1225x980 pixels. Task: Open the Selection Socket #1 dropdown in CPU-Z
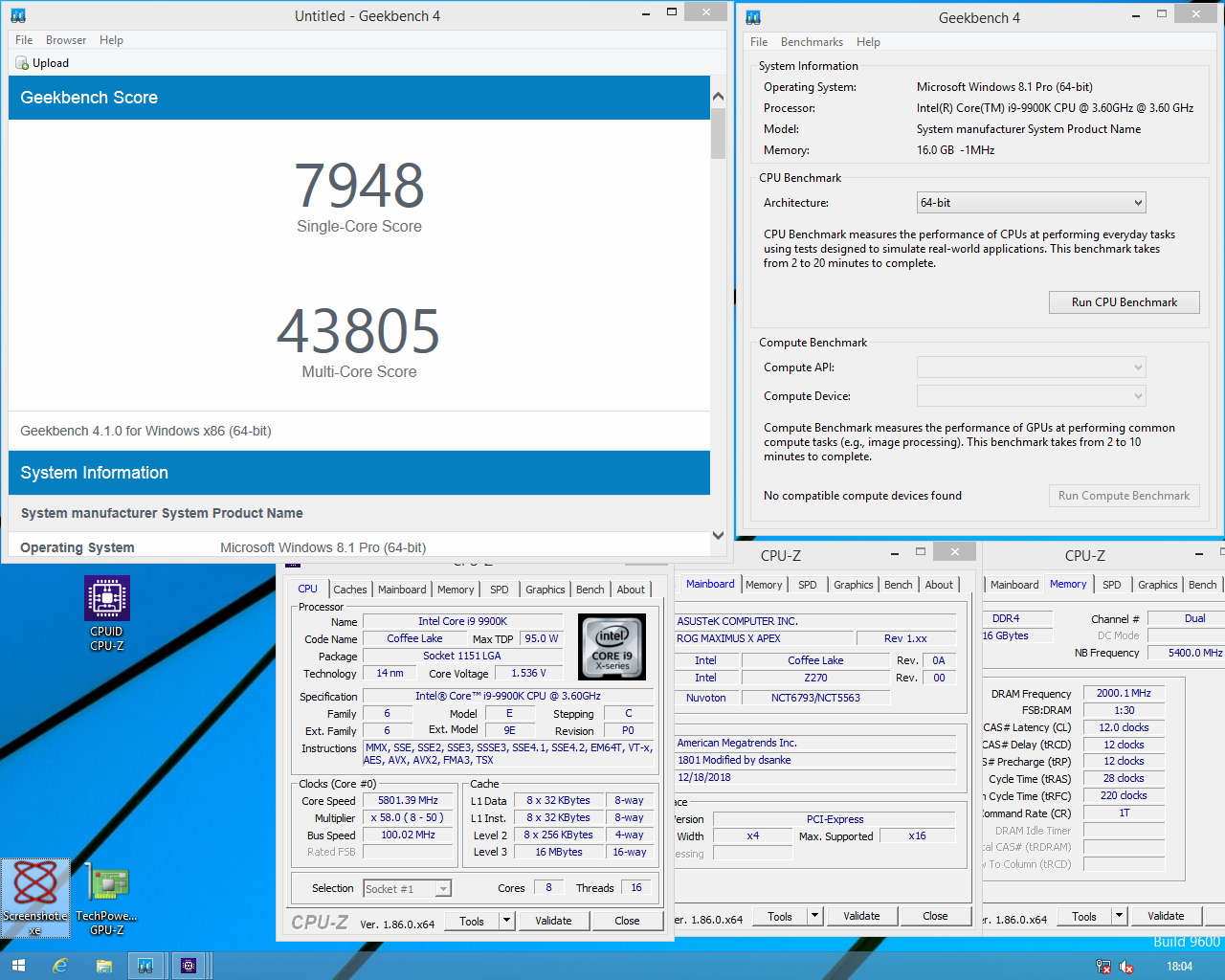(407, 889)
